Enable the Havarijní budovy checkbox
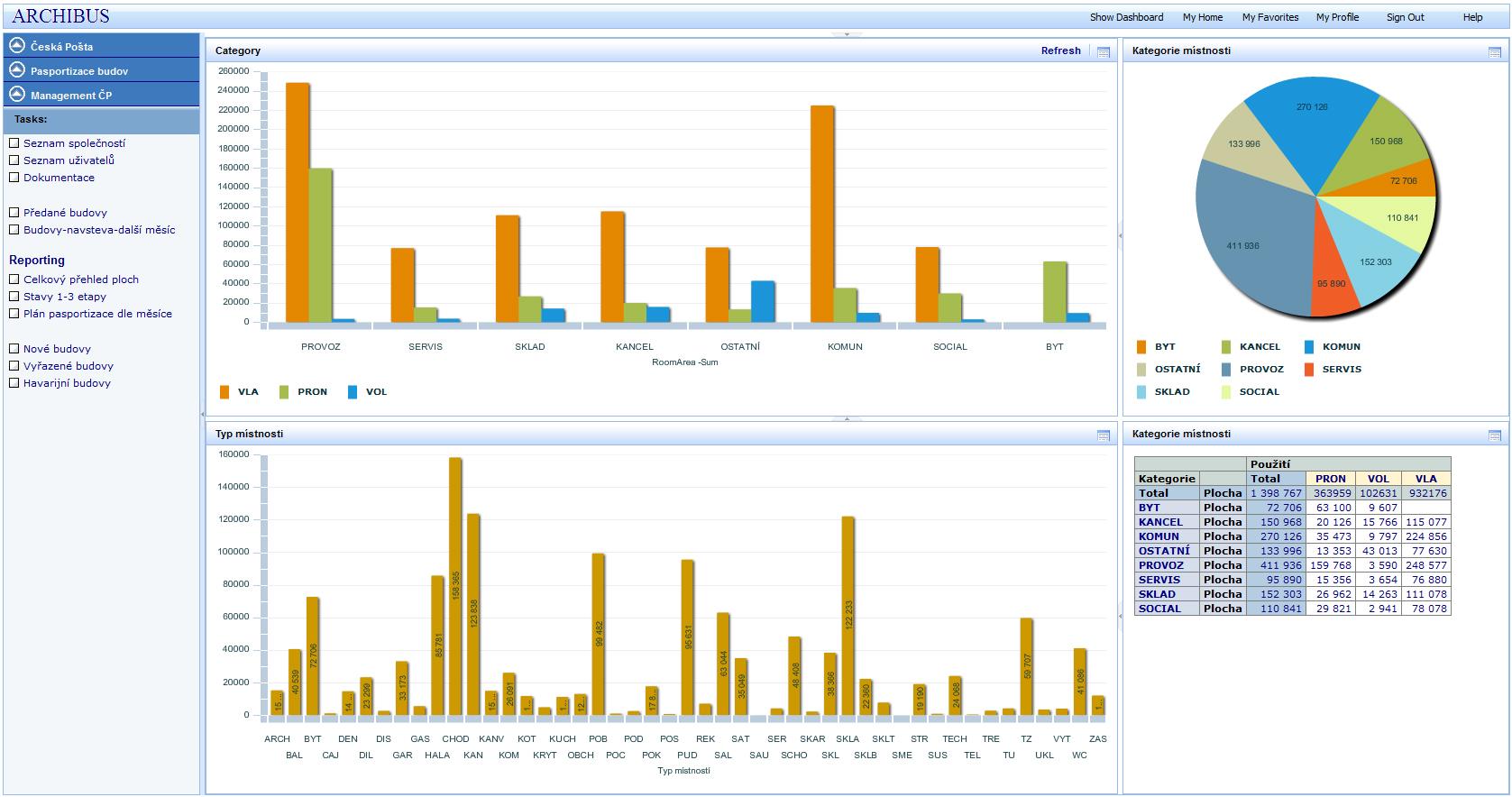This screenshot has height=797, width=1512. click(x=14, y=382)
